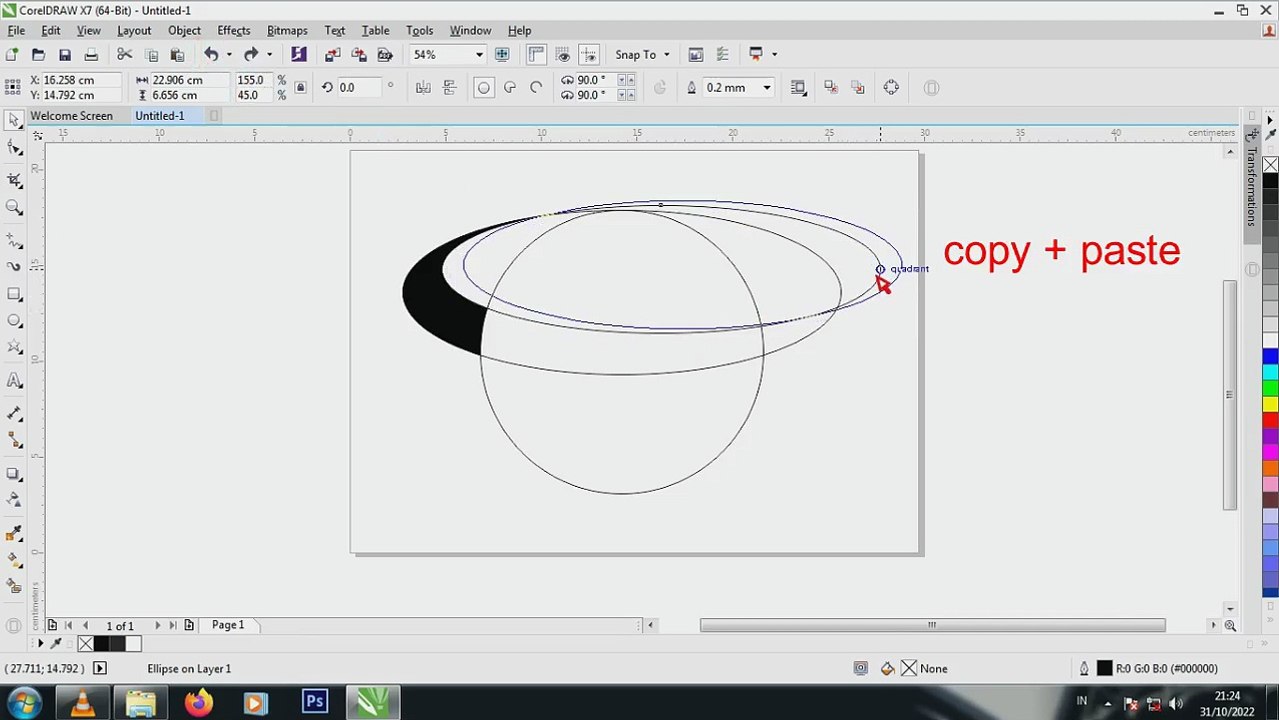Open Photoshop from the taskbar
The width and height of the screenshot is (1279, 720).
tap(315, 703)
